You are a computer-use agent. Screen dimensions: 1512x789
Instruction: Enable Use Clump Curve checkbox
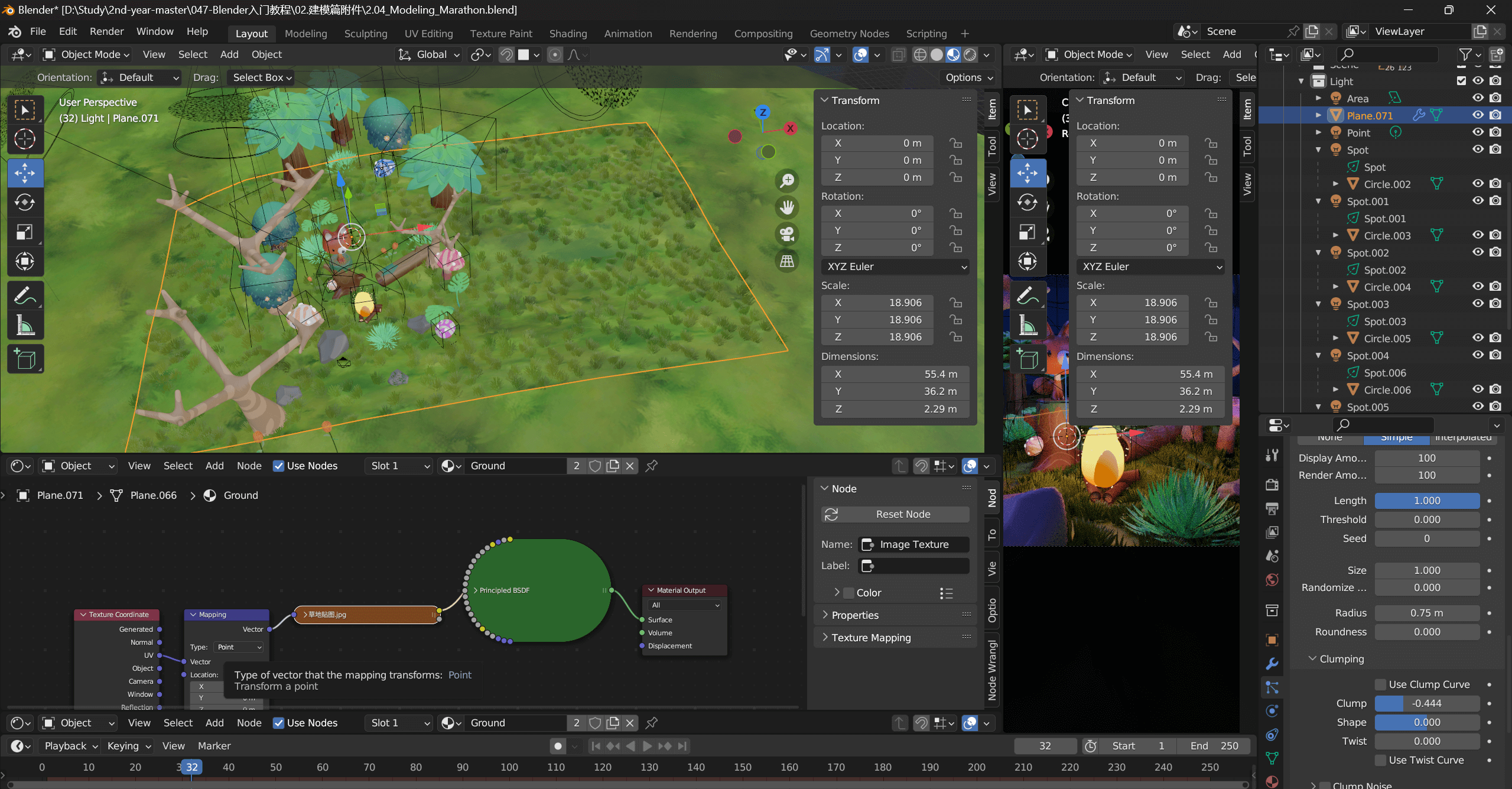1380,684
